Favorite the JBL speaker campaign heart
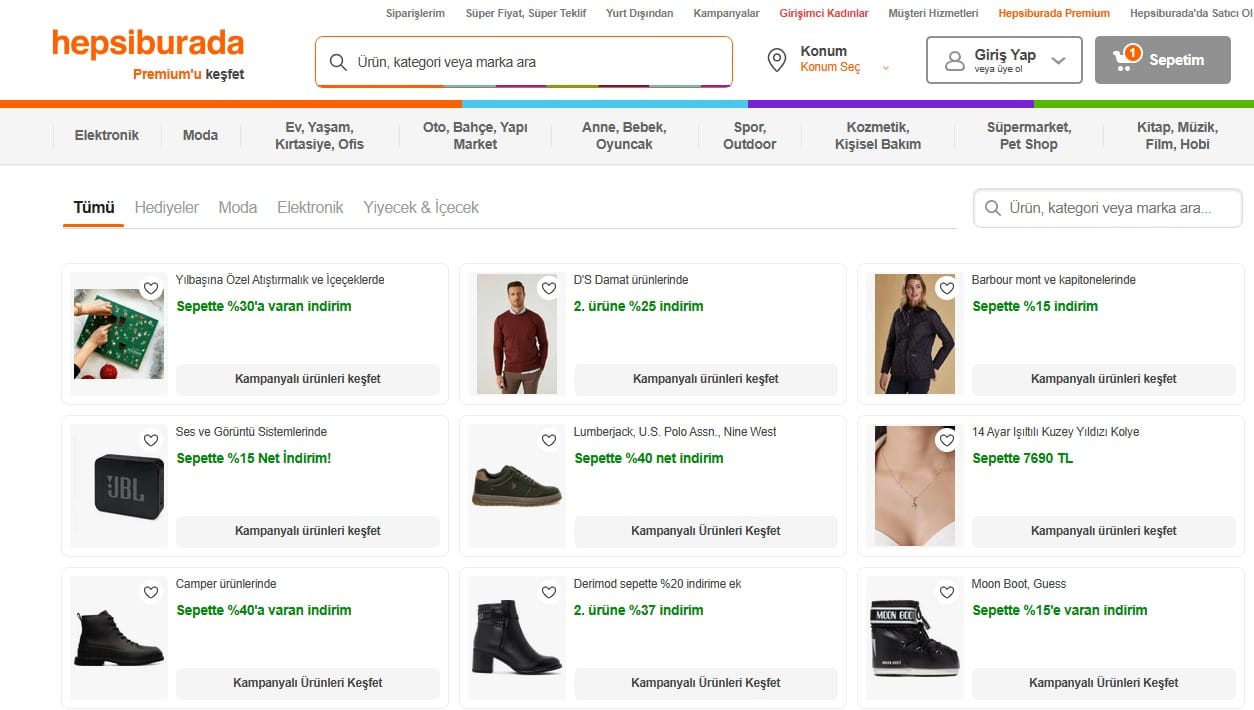The width and height of the screenshot is (1254, 710). 151,440
